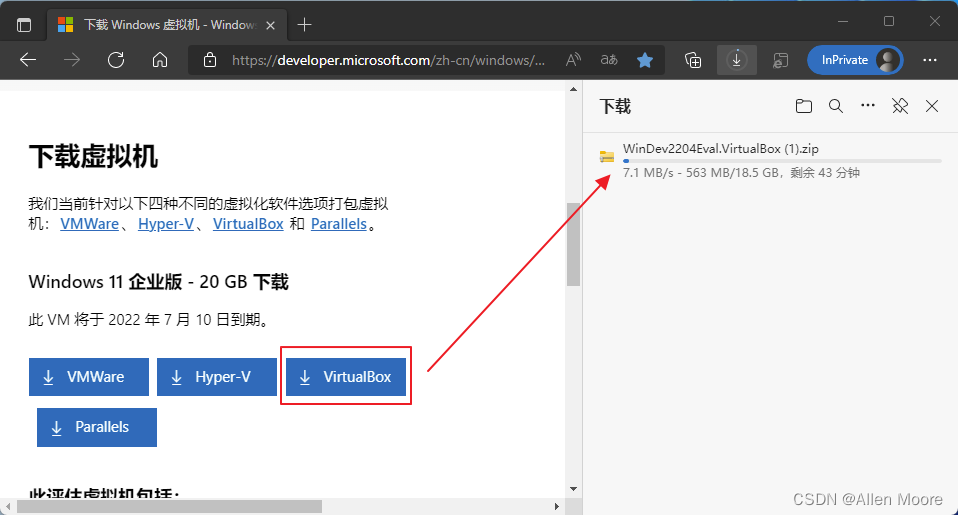Download the Hyper-V virtual machine button

(217, 377)
